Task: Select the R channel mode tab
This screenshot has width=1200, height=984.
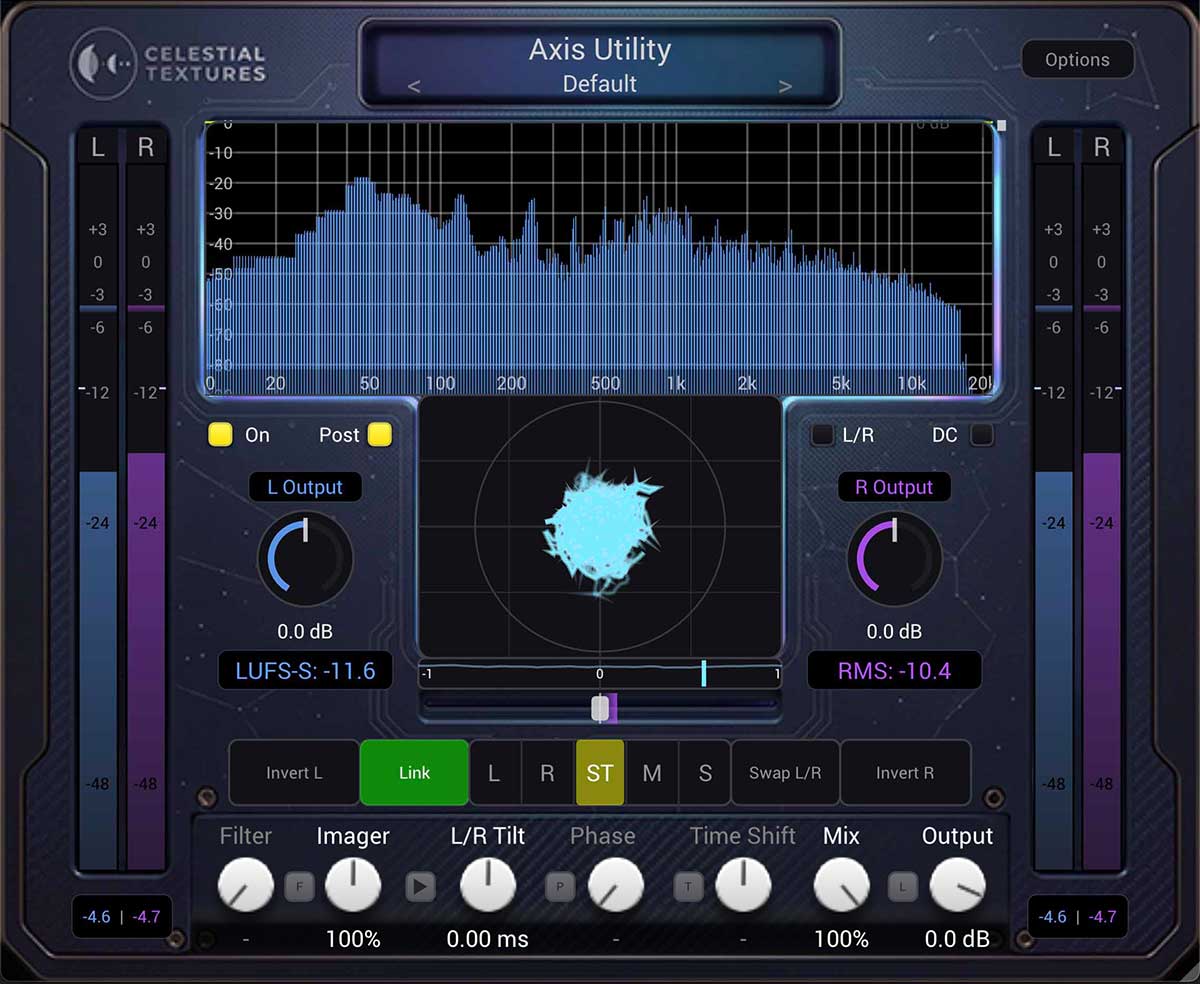Action: 547,772
